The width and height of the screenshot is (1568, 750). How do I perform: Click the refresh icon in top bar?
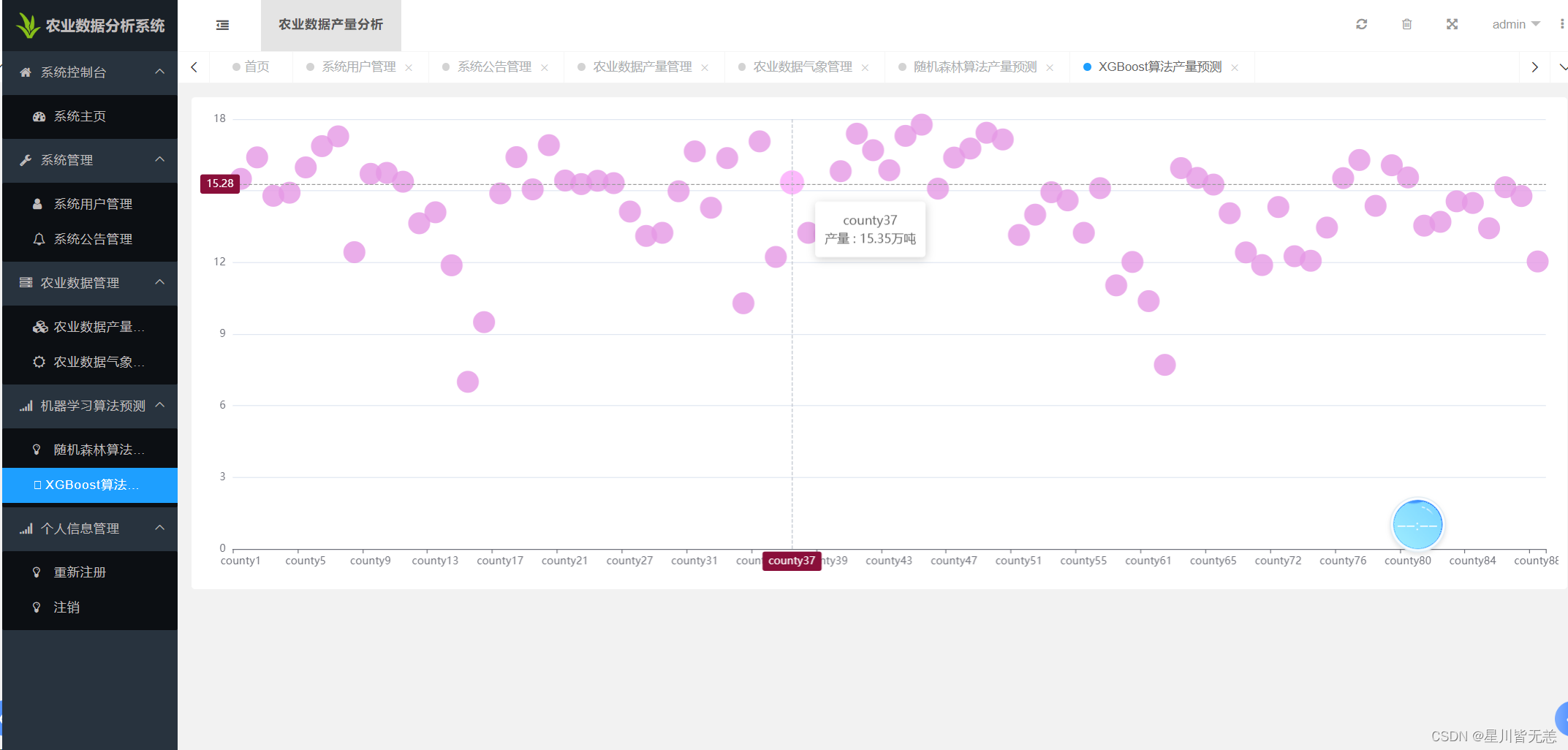tap(1361, 24)
